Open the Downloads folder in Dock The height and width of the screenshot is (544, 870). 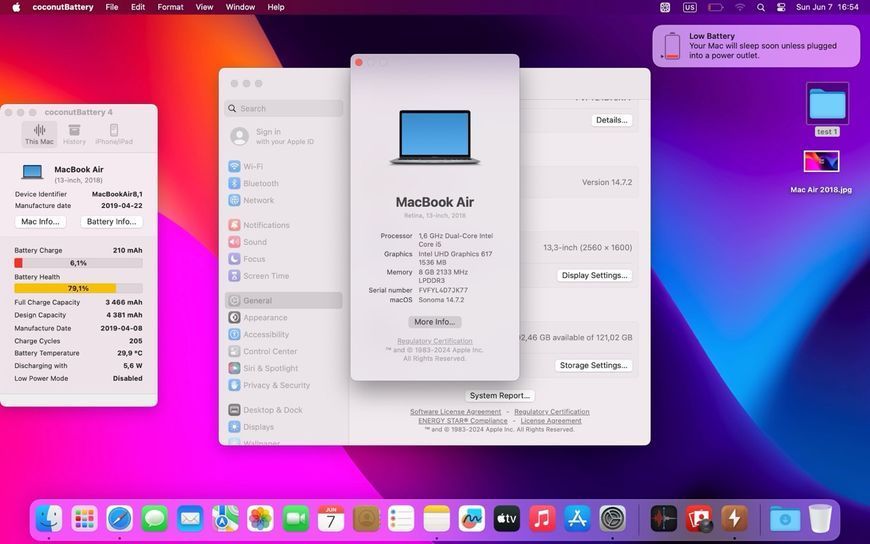point(785,519)
